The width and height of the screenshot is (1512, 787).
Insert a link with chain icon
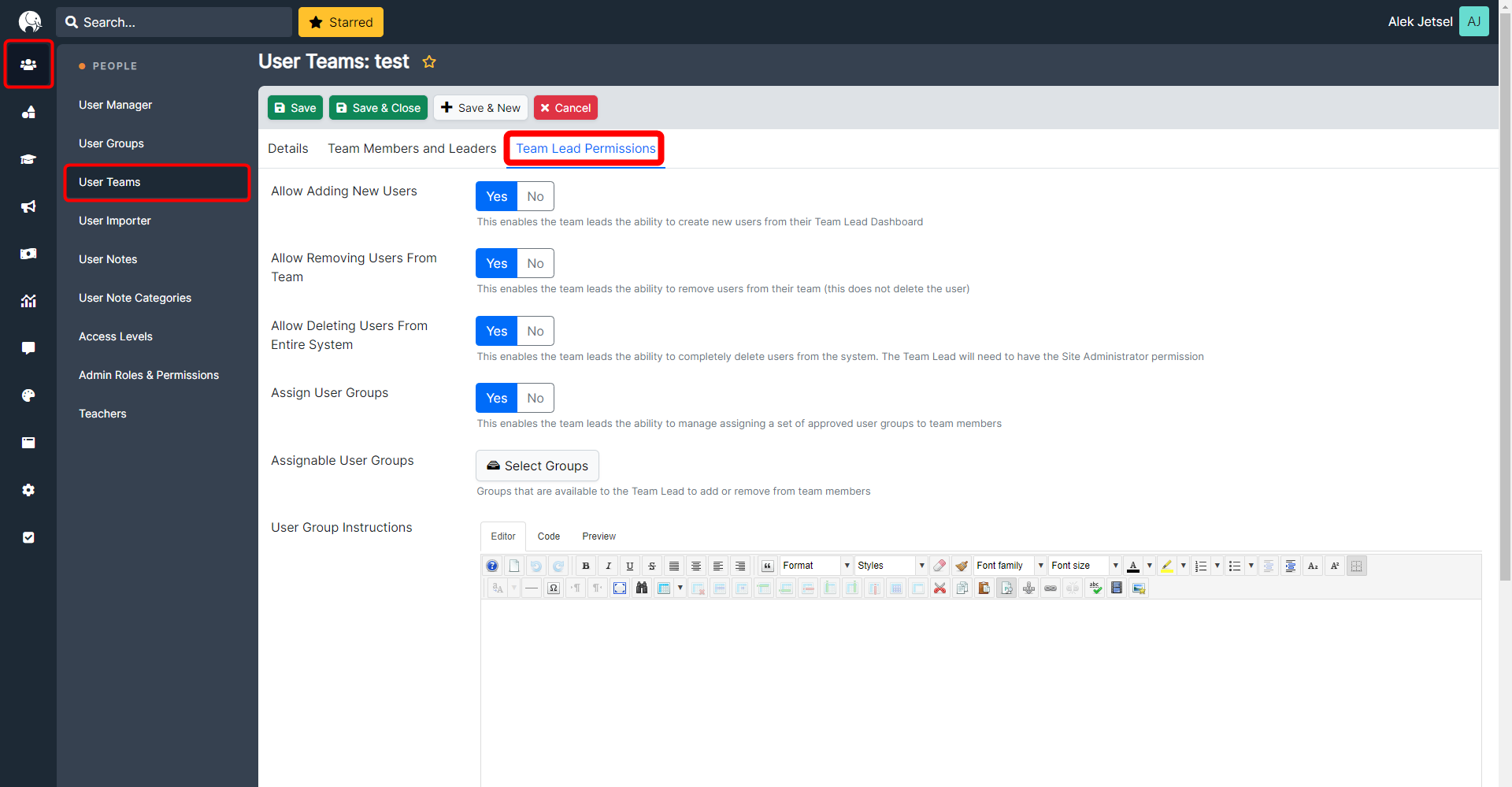[1051, 588]
